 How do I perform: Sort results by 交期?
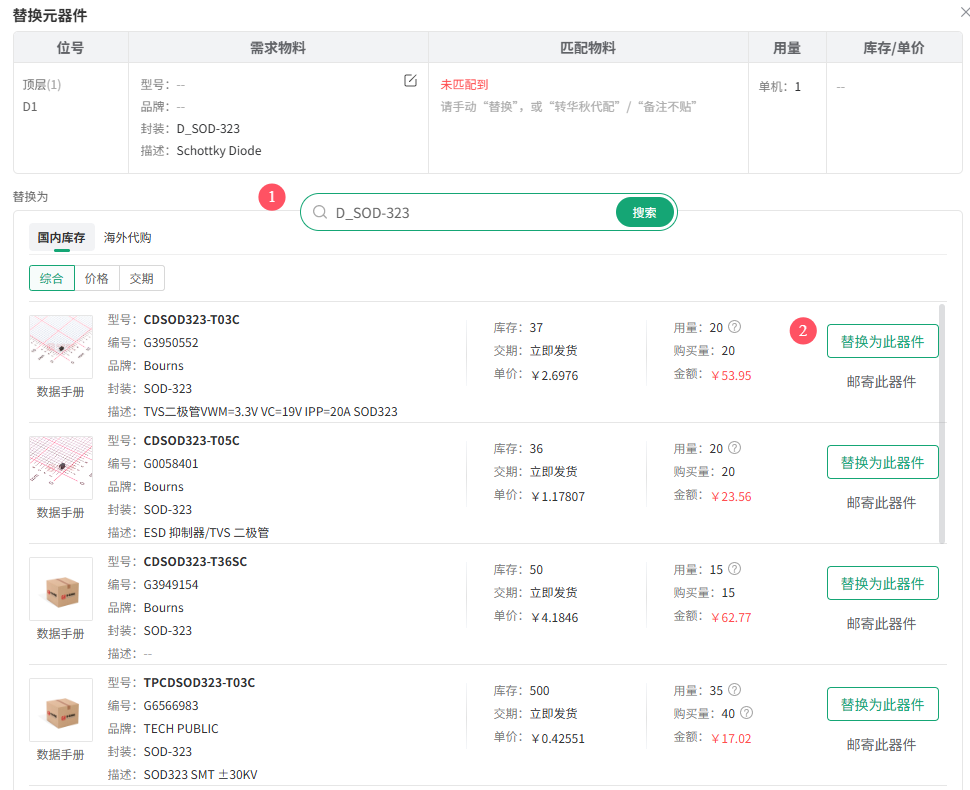pos(142,278)
